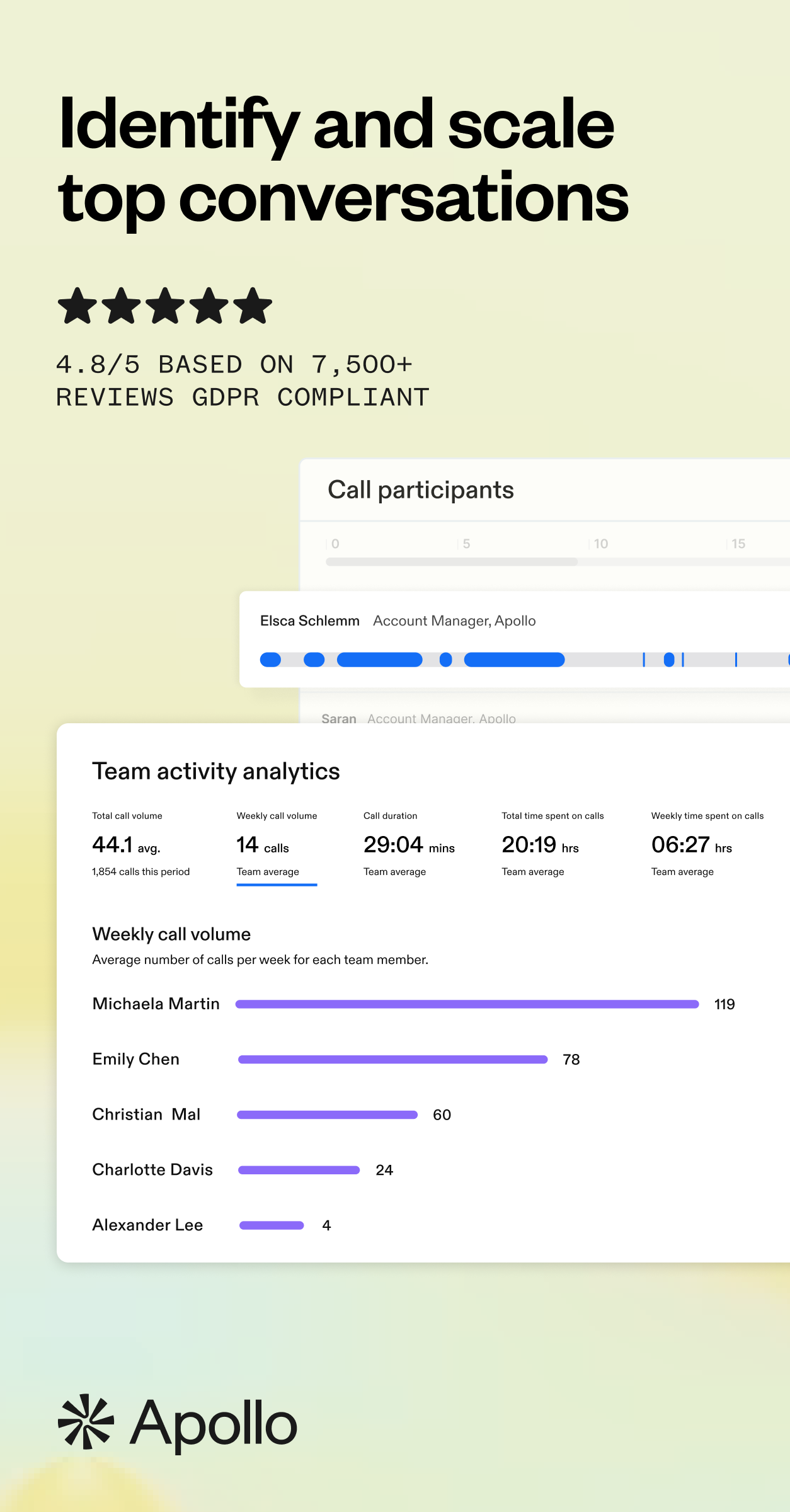The width and height of the screenshot is (790, 1512).
Task: Open Elsca Schlemm's participant row
Action: click(x=515, y=639)
